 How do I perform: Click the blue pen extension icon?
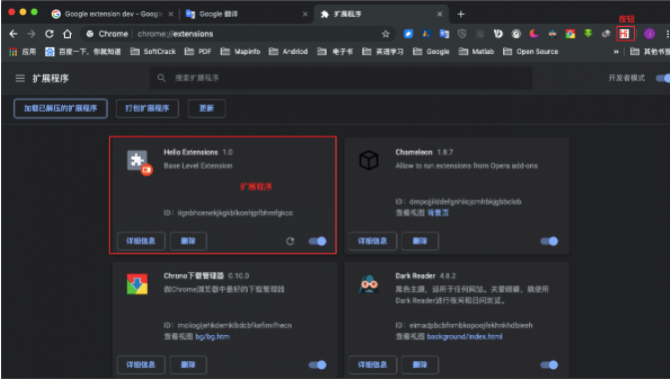click(x=408, y=34)
